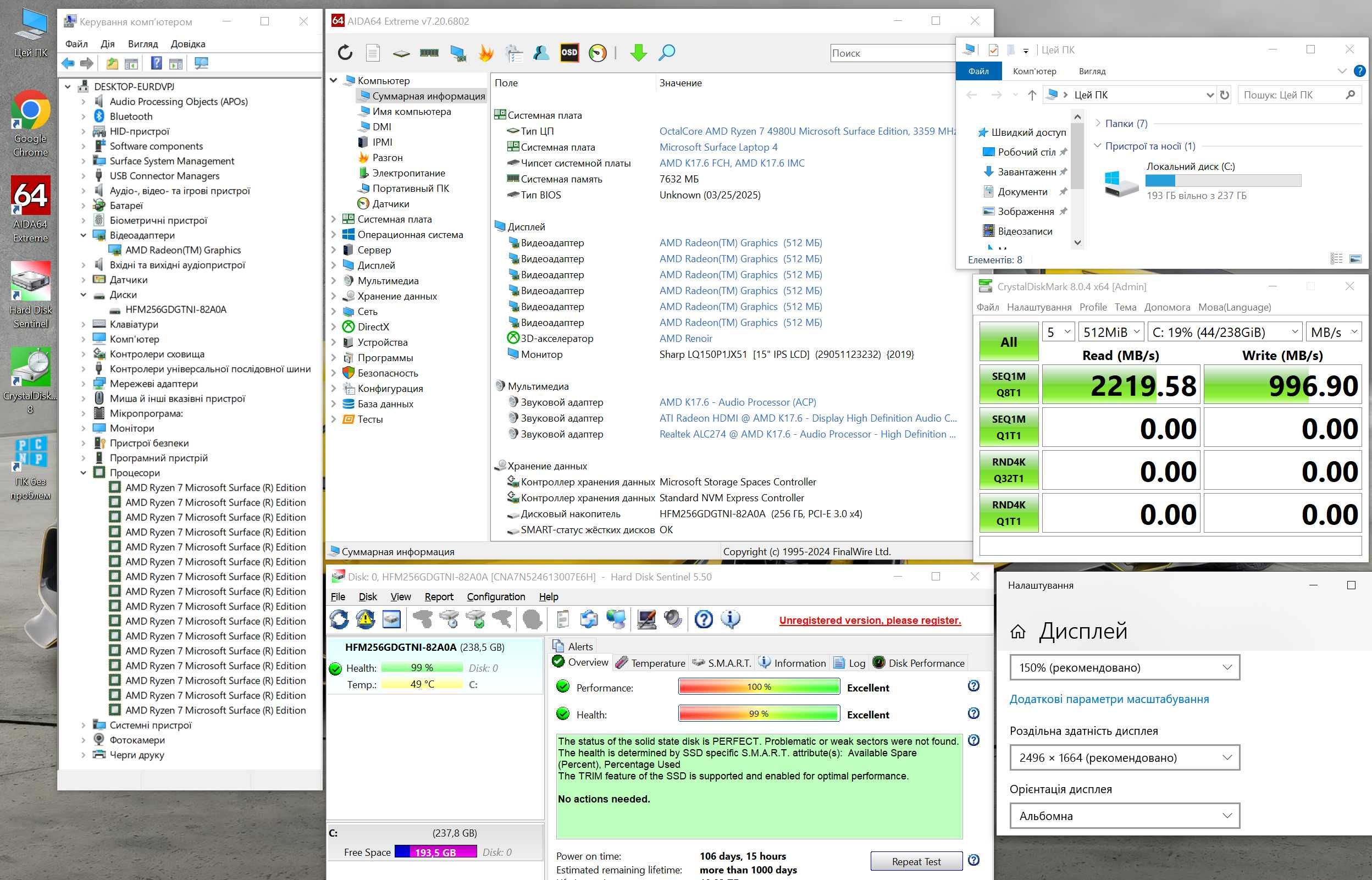Click the OSD icon in AIDA64 toolbar
The width and height of the screenshot is (1372, 880).
pos(569,53)
